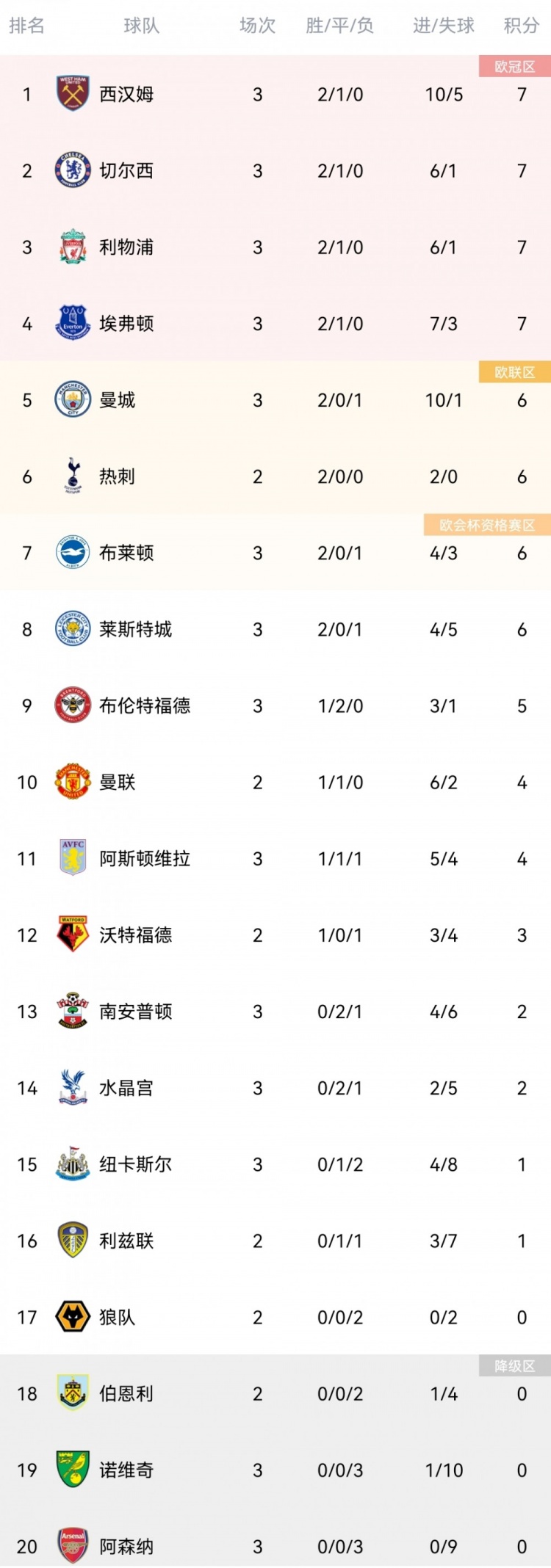Screen dimensions: 551x1568
Task: Open team name 诺维奇
Action: (126, 1470)
